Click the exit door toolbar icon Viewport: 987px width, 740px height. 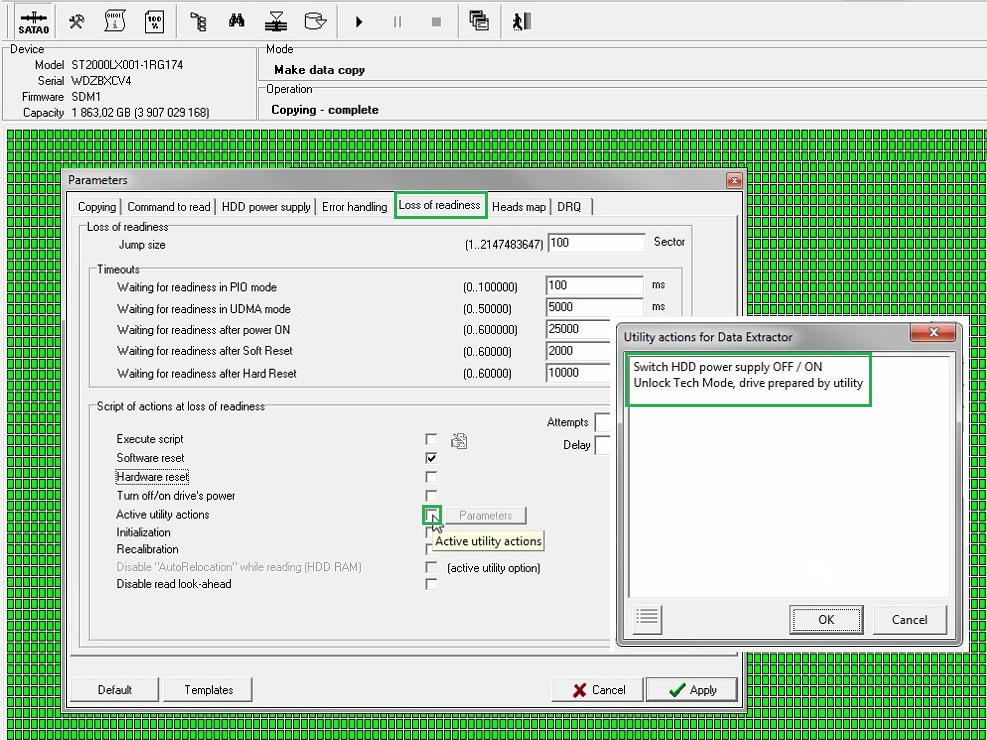coord(520,21)
